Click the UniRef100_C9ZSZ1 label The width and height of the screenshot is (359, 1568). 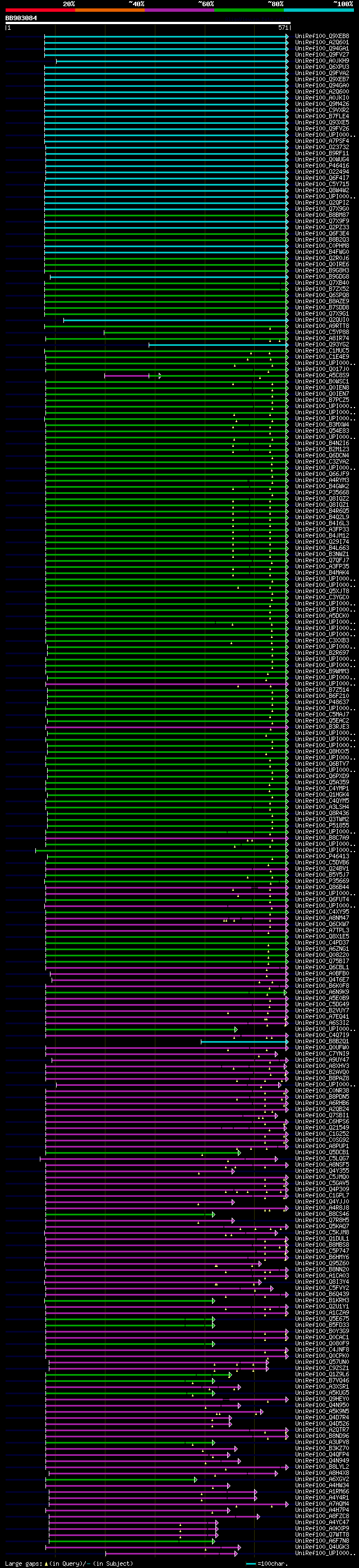point(323,1369)
